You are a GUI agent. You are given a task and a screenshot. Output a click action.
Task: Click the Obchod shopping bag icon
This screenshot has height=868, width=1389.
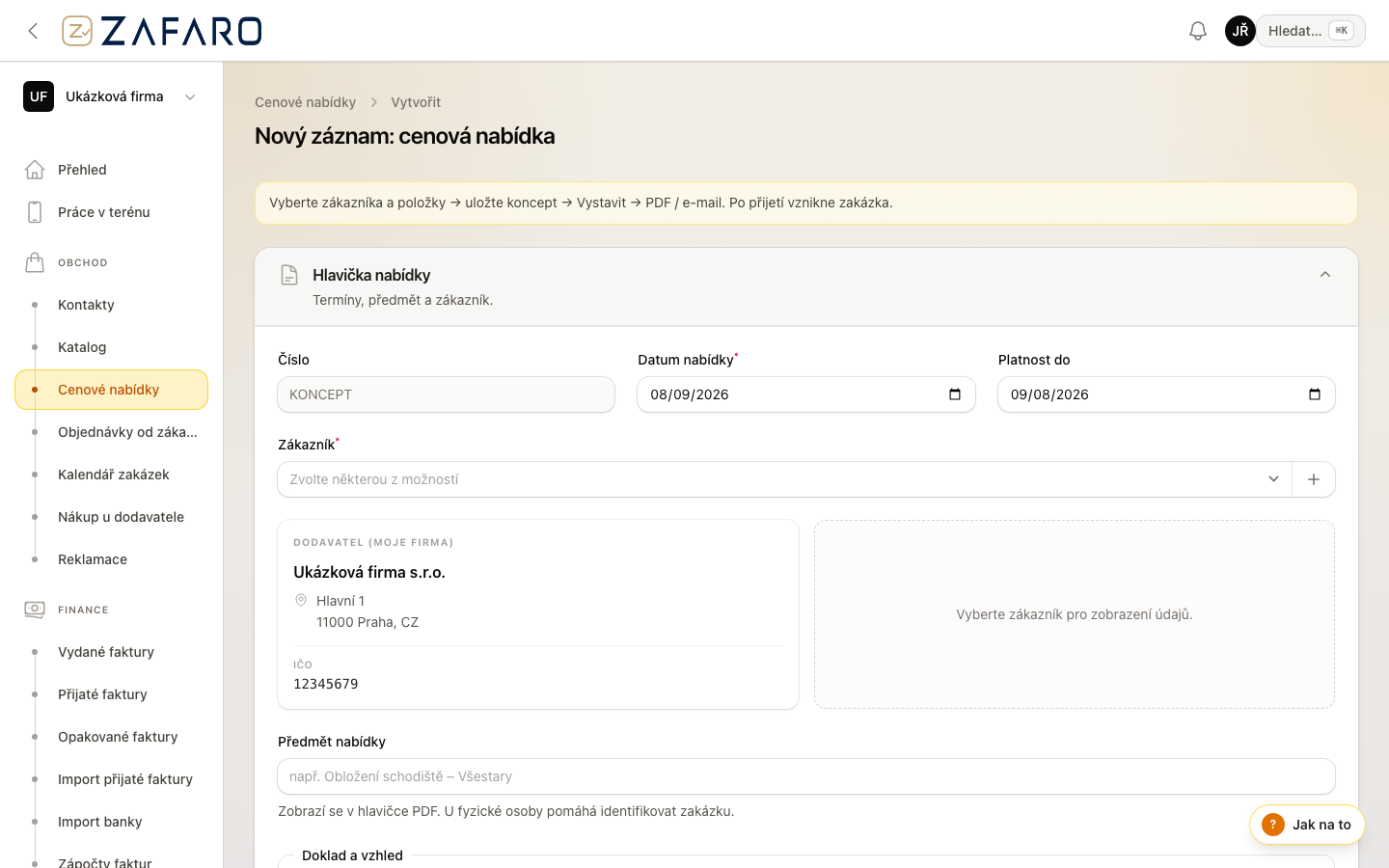pos(35,262)
